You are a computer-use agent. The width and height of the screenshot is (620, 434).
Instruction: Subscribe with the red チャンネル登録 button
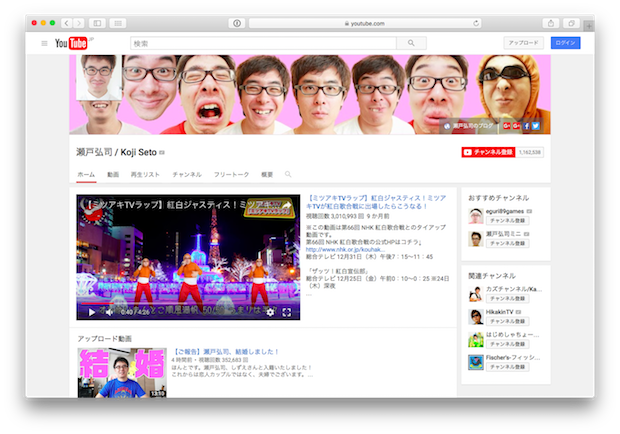point(488,152)
